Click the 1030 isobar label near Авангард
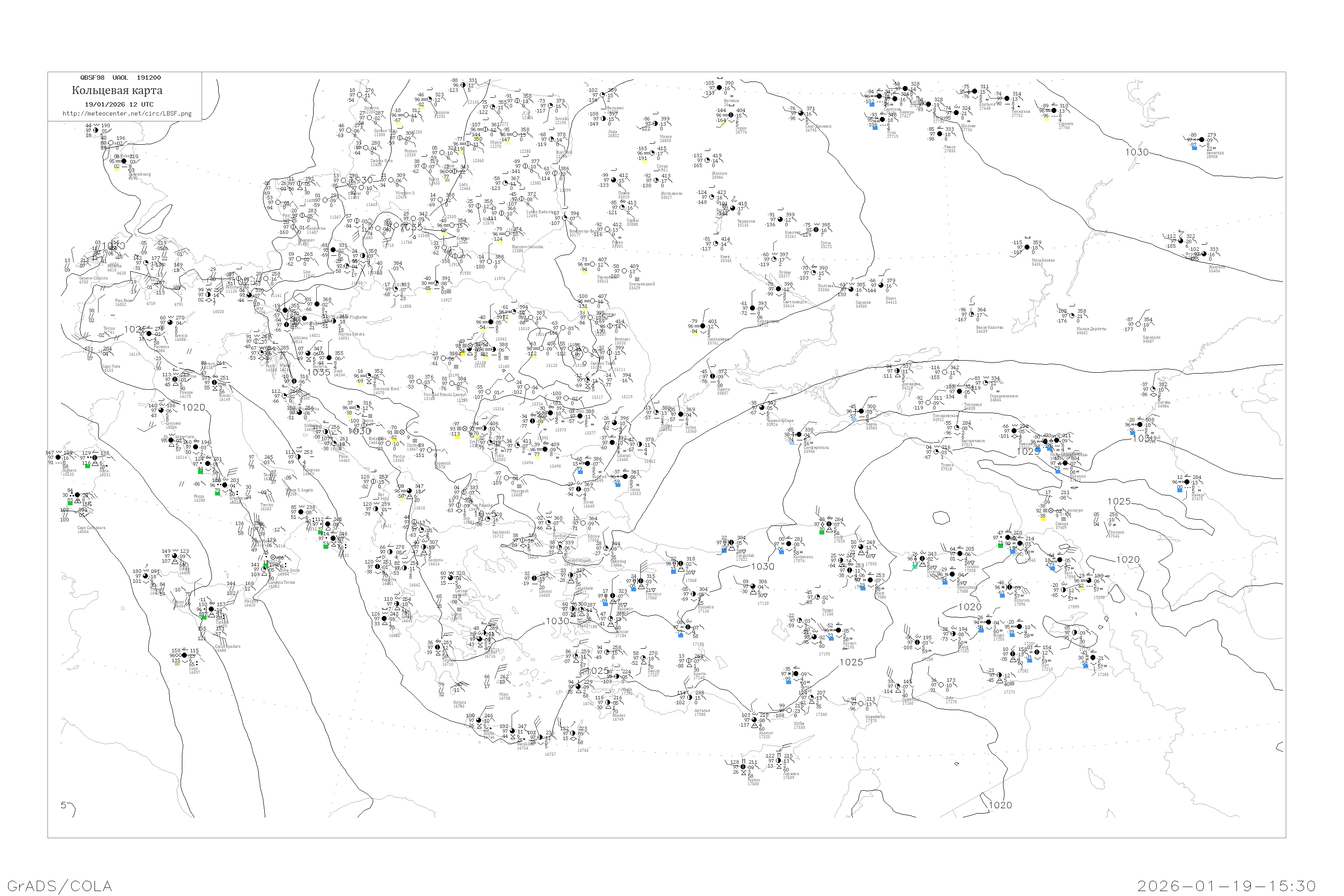Image resolution: width=1344 pixels, height=896 pixels. [x=1137, y=153]
